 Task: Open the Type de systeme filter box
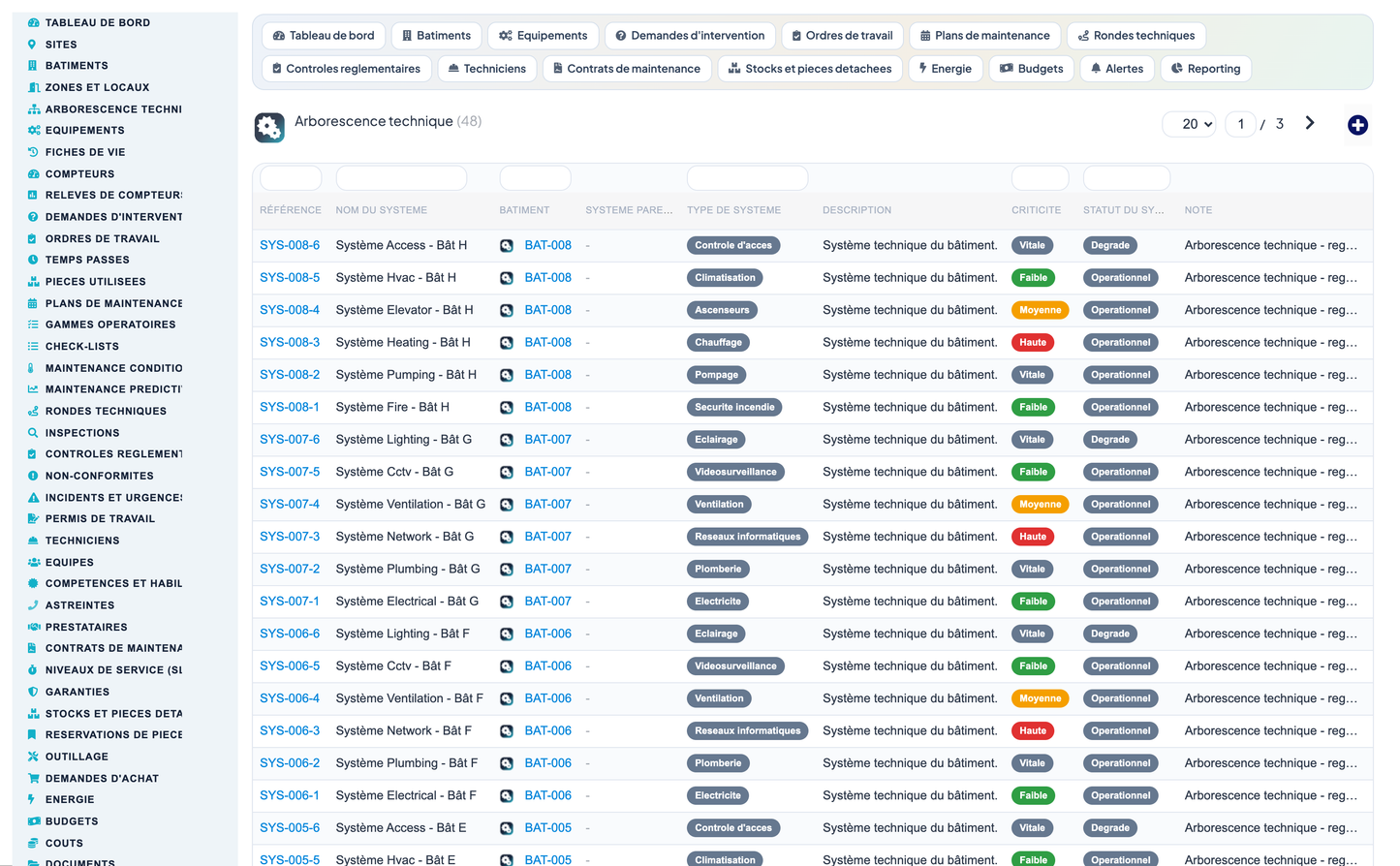(x=747, y=178)
